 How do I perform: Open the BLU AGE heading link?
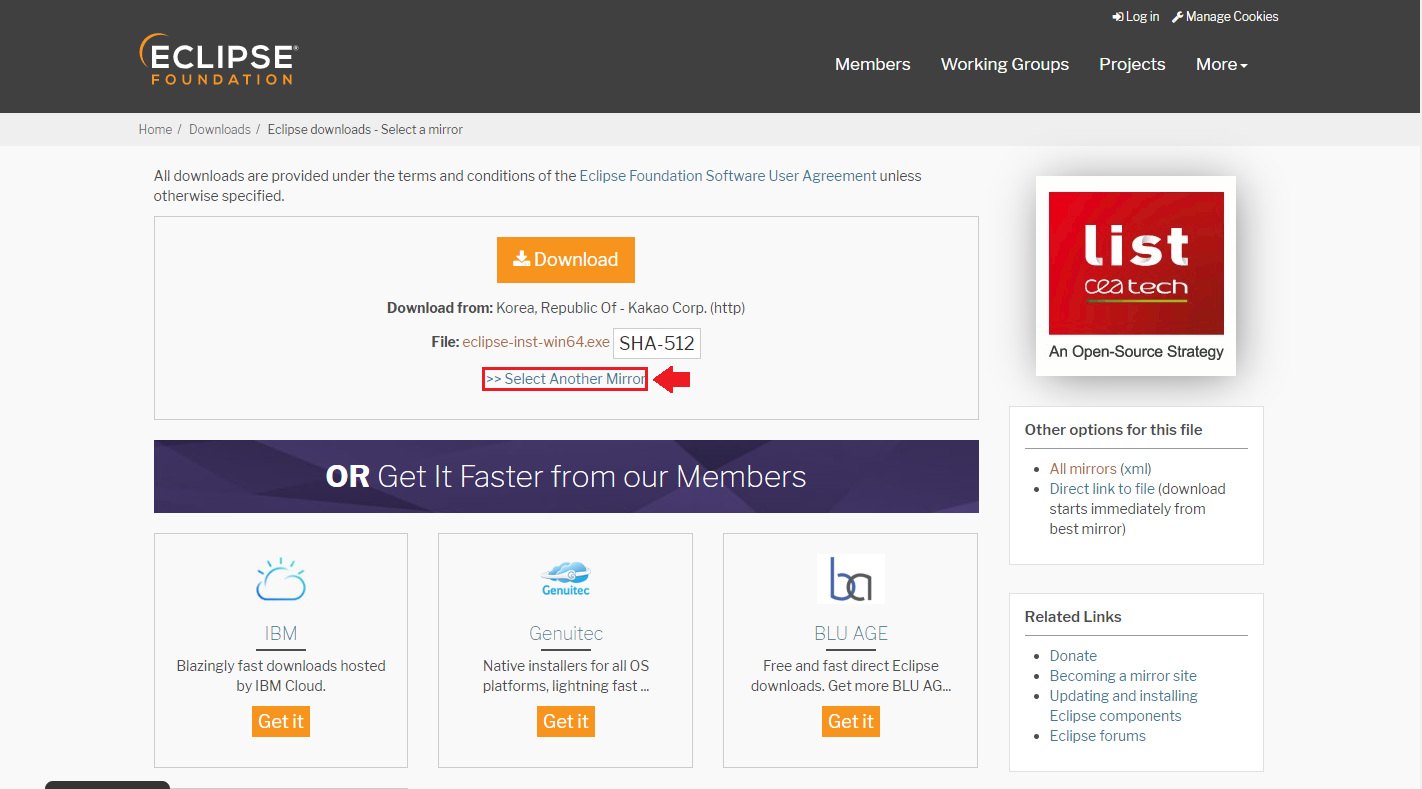click(x=851, y=634)
